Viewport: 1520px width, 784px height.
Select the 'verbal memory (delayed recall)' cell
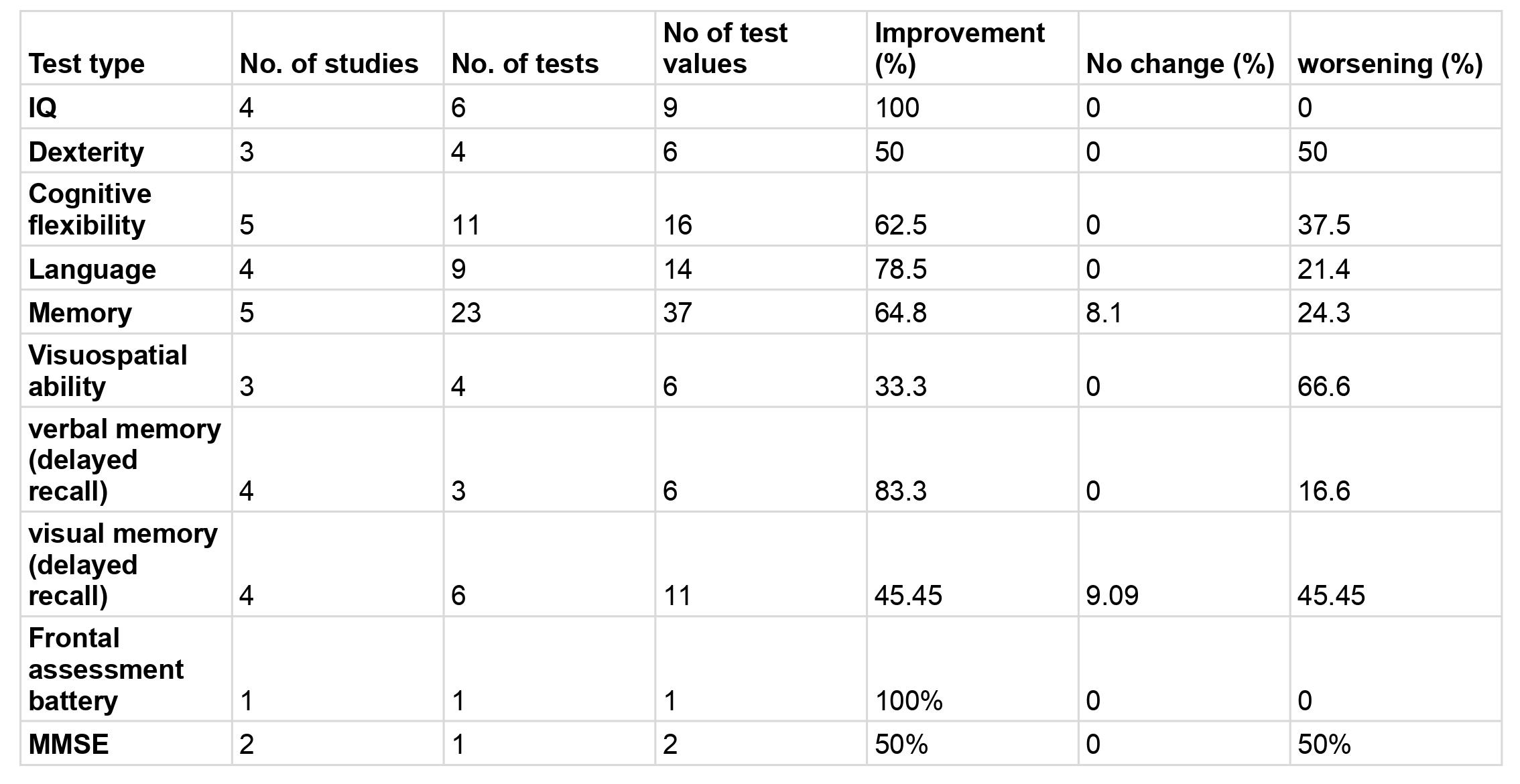pyautogui.click(x=125, y=460)
